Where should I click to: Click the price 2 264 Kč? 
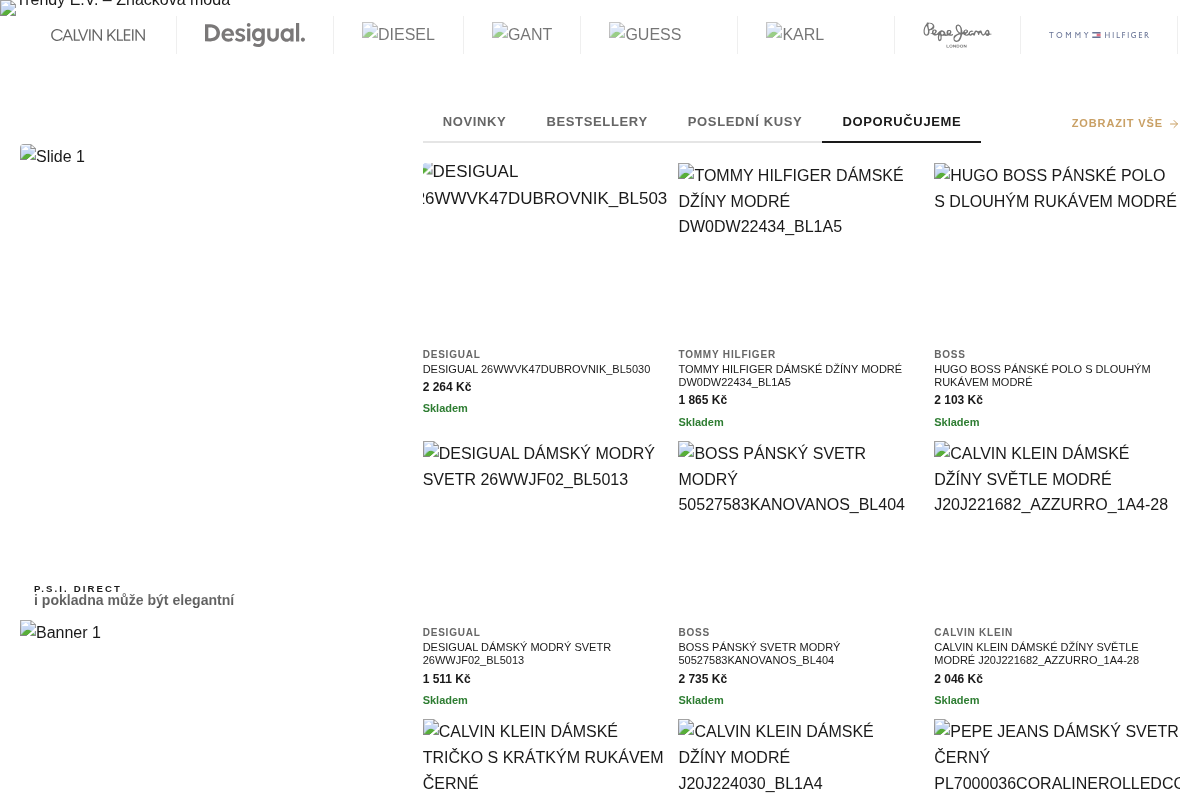(x=446, y=387)
